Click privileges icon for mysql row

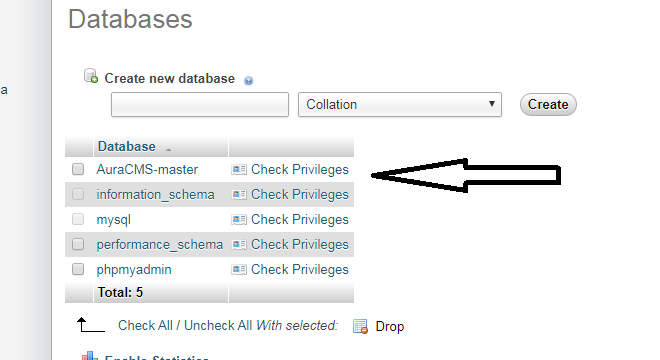(x=239, y=219)
